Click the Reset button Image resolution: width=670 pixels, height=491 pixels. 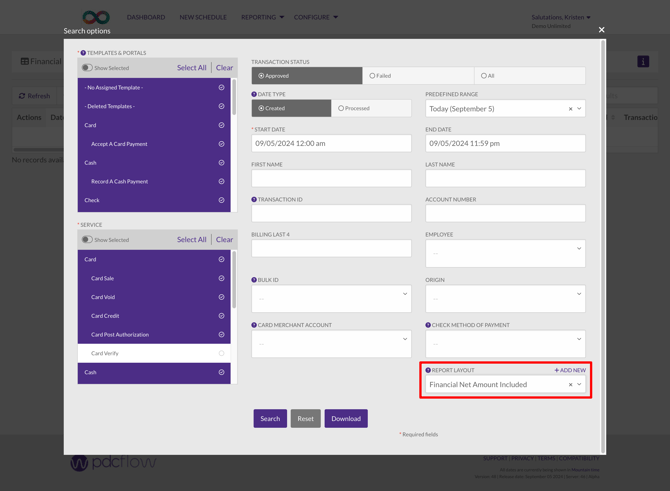coord(306,418)
